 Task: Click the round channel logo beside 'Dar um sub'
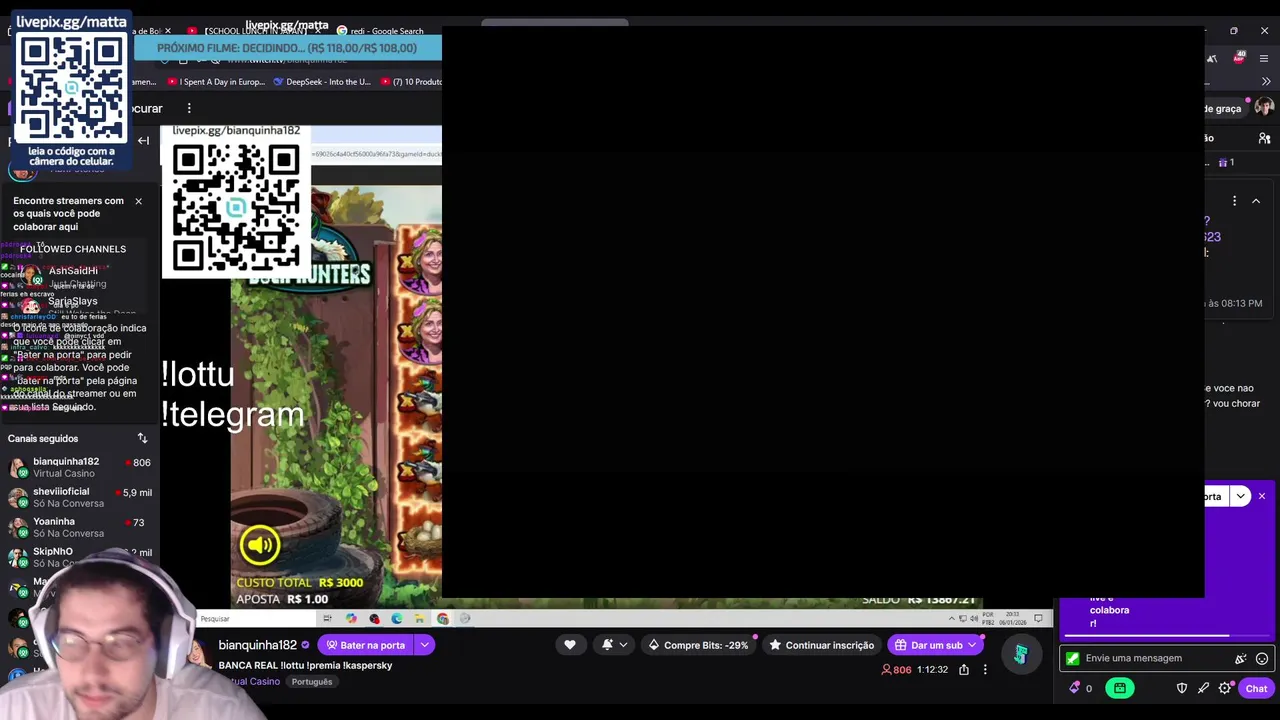pos(1021,655)
